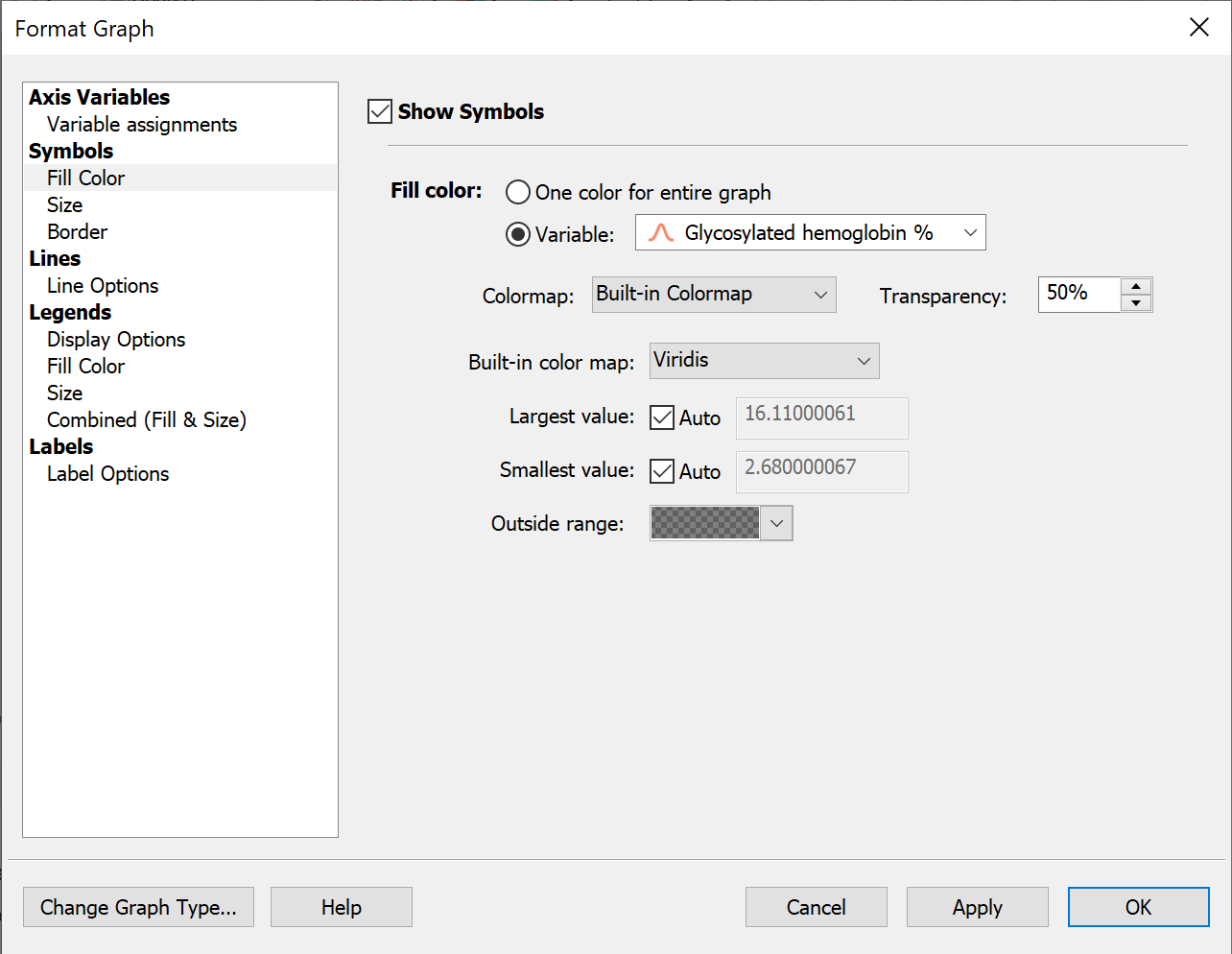Open the Outside range color picker
1232x954 pixels.
coord(777,523)
